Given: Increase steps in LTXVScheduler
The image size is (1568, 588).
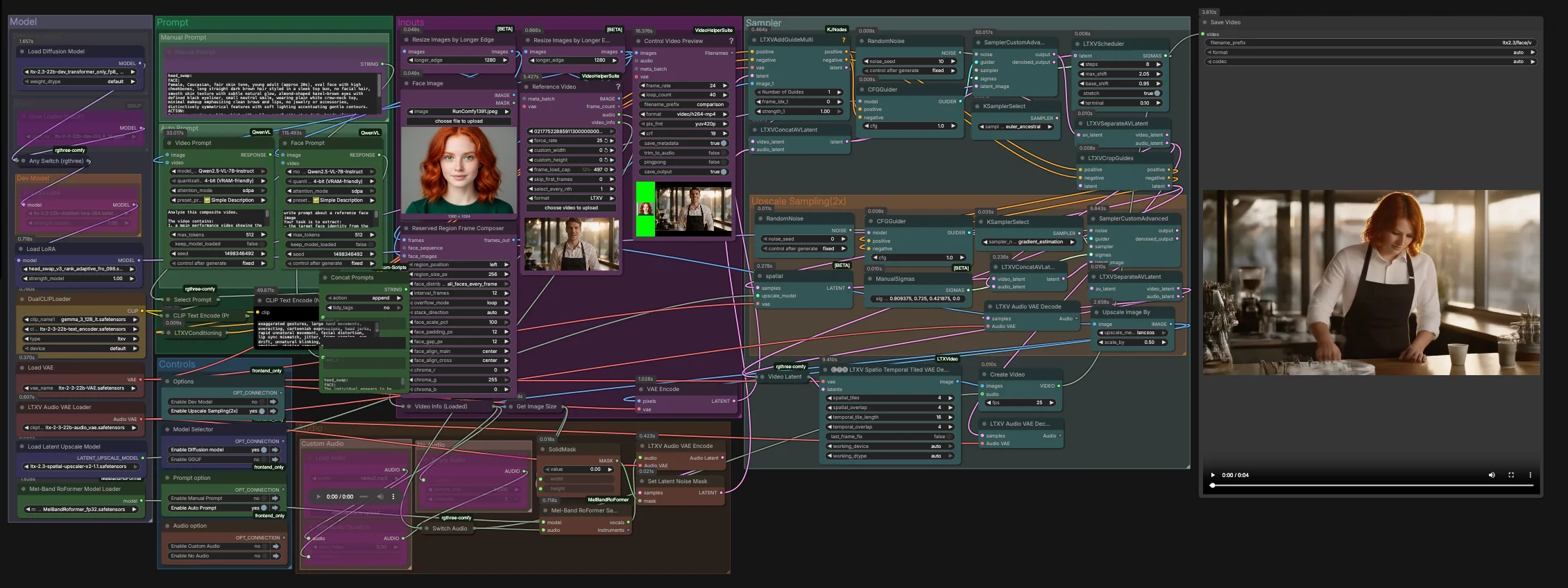Looking at the screenshot, I should (x=1158, y=64).
